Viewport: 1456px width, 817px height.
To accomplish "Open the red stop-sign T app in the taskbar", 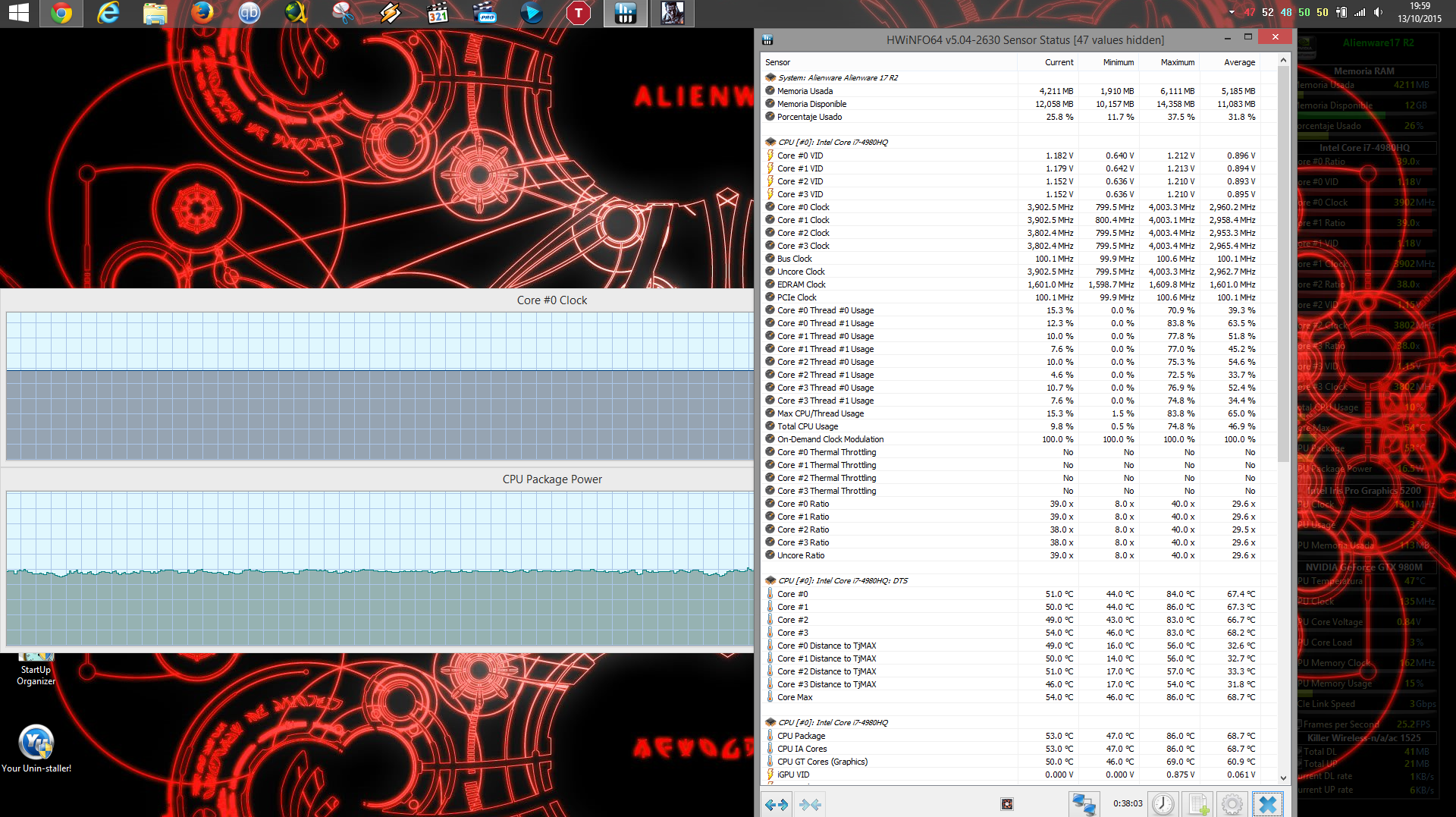I will coord(579,13).
